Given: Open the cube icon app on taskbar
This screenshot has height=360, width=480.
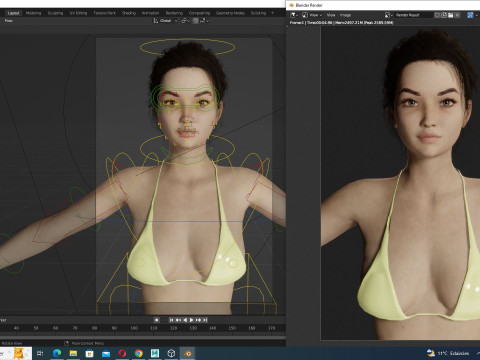Looking at the screenshot, I should click(x=171, y=353).
